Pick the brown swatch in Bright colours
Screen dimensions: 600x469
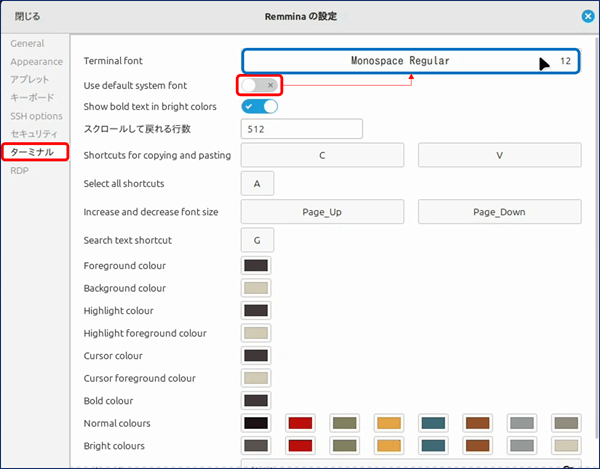click(478, 446)
